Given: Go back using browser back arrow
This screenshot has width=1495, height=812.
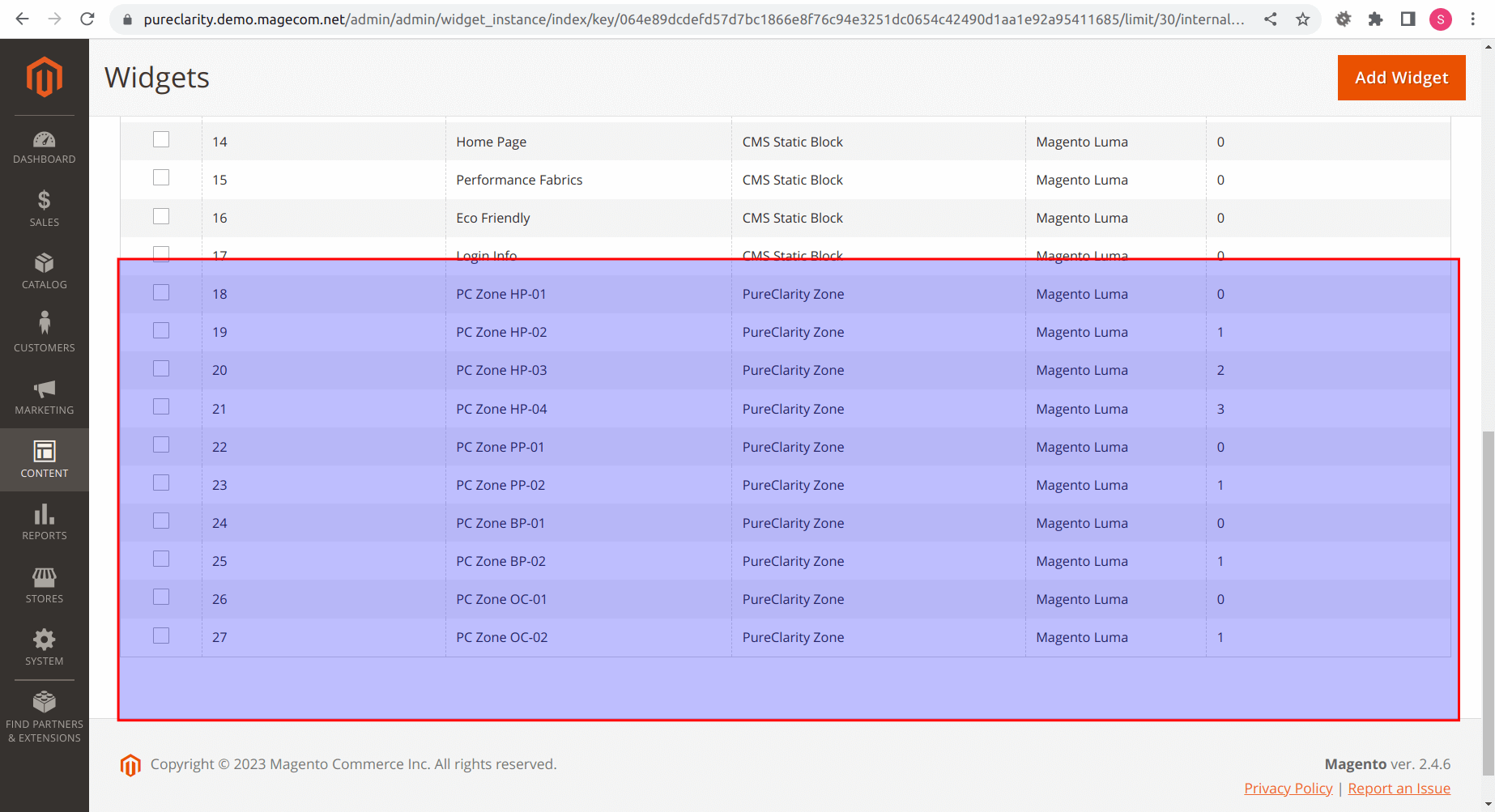Looking at the screenshot, I should [22, 19].
